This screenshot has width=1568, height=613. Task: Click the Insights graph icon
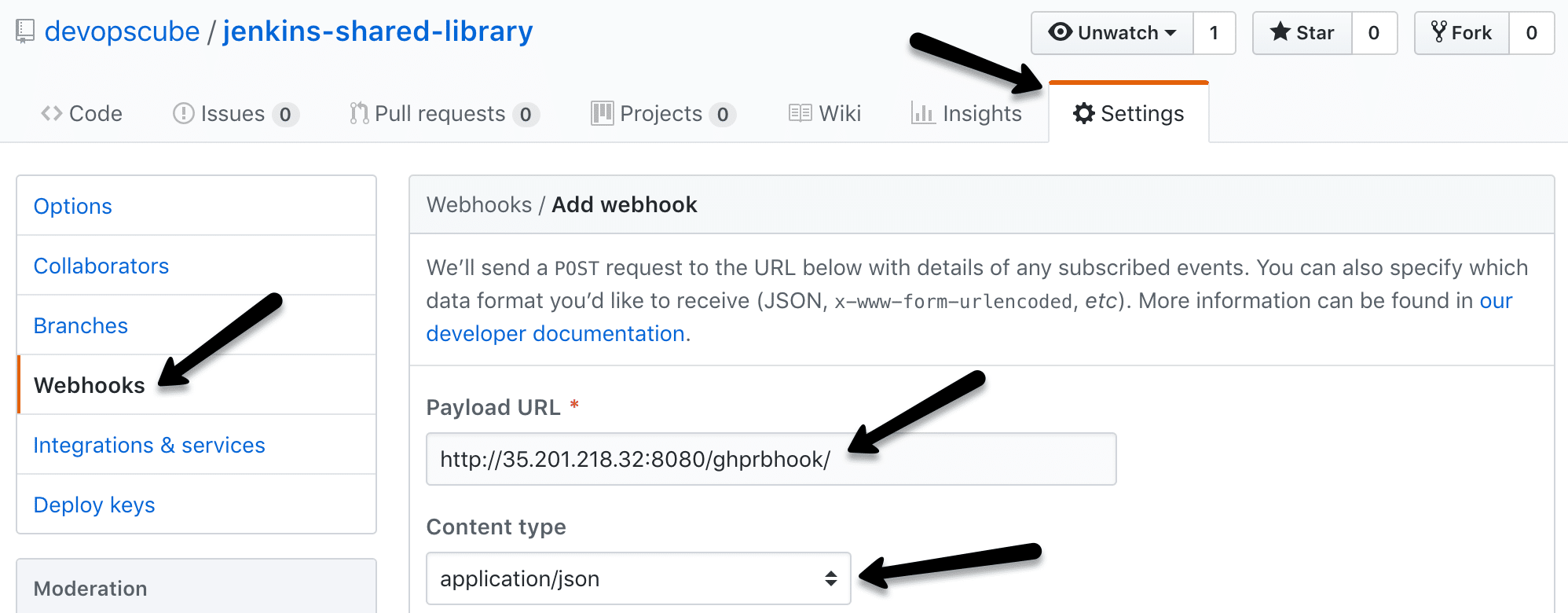[x=923, y=114]
